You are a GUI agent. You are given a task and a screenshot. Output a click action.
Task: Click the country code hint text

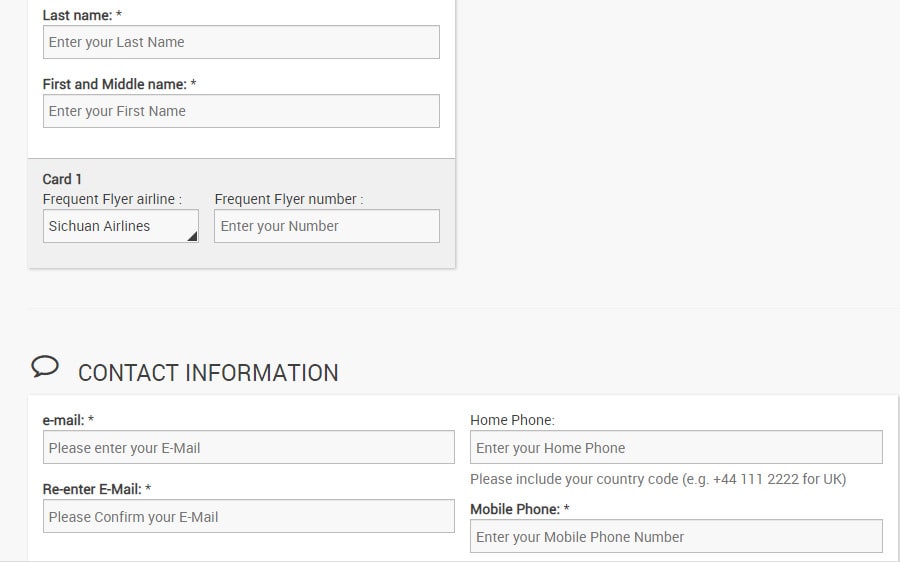[x=658, y=479]
